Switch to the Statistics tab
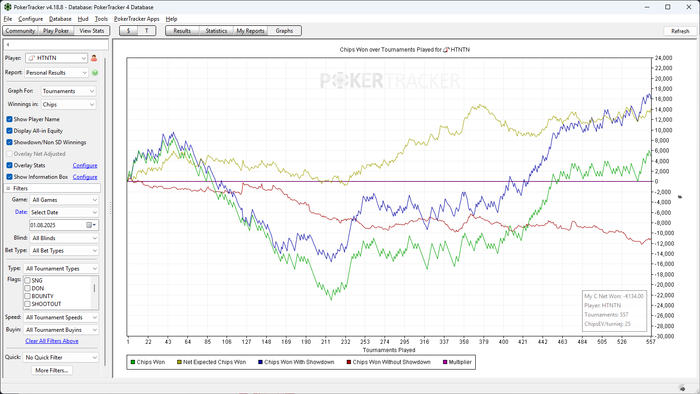This screenshot has height=394, width=700. tap(216, 31)
